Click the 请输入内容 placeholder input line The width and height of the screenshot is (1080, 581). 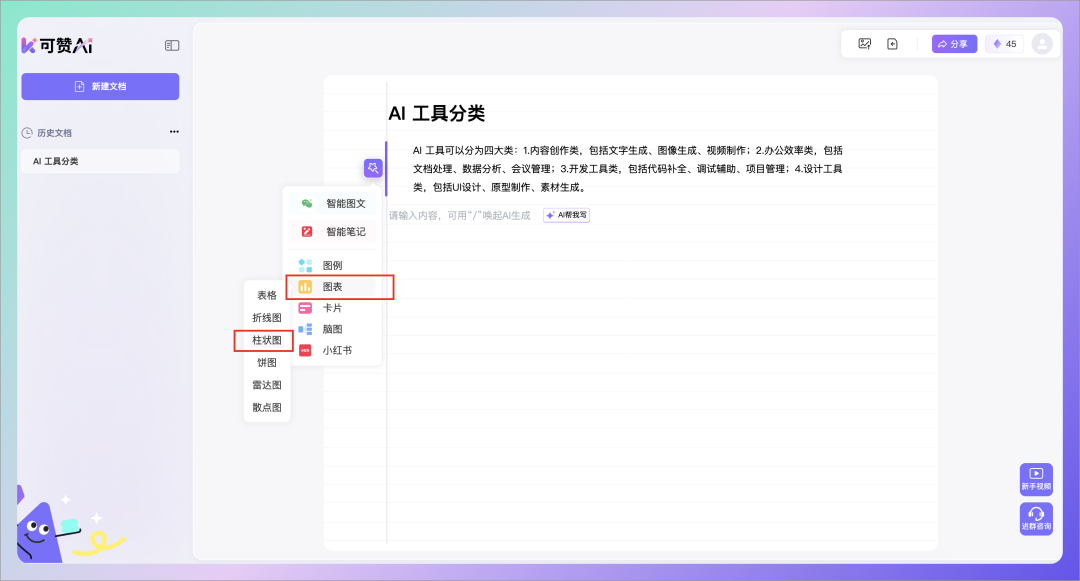click(459, 215)
